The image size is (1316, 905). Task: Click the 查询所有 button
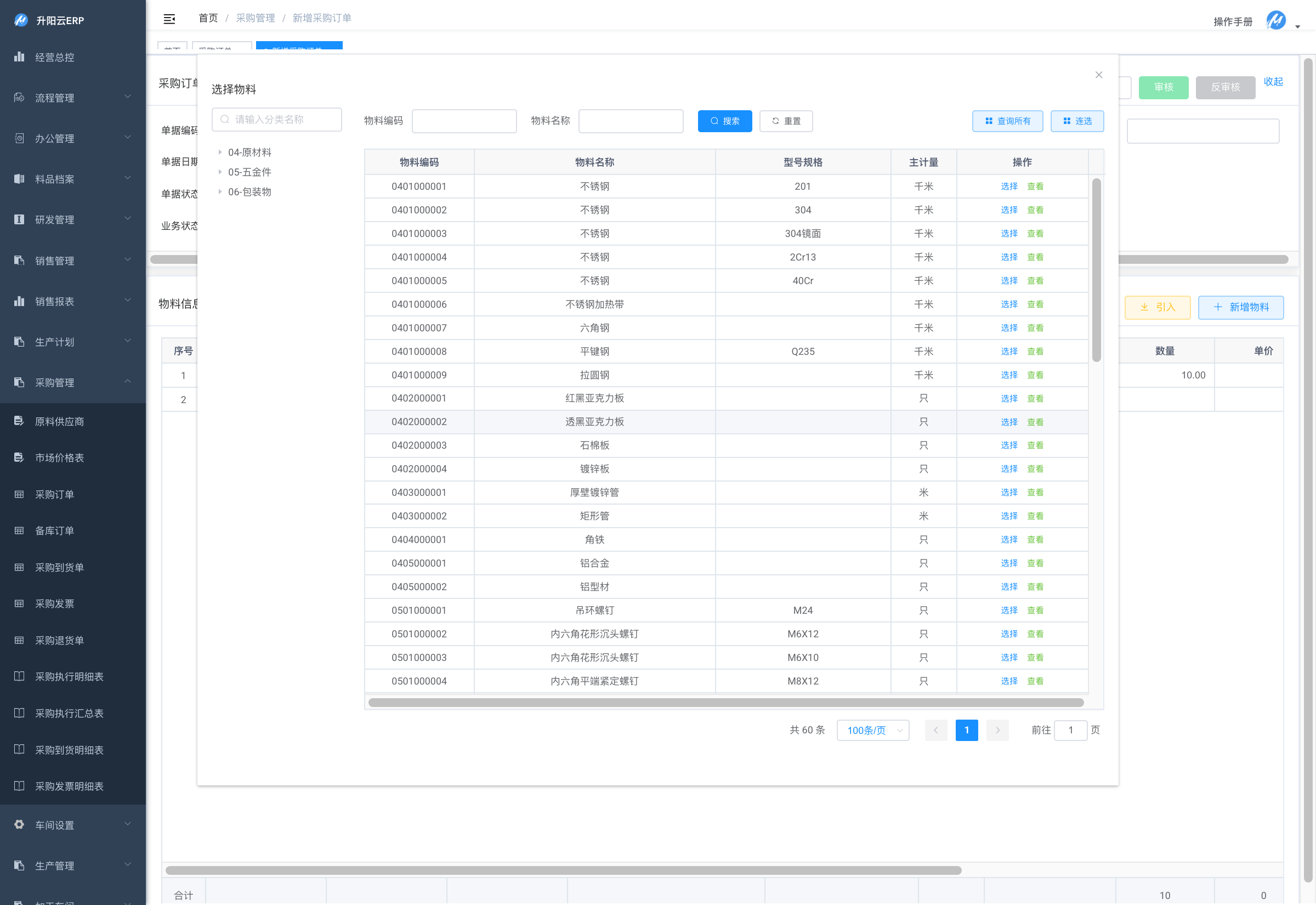tap(1007, 121)
